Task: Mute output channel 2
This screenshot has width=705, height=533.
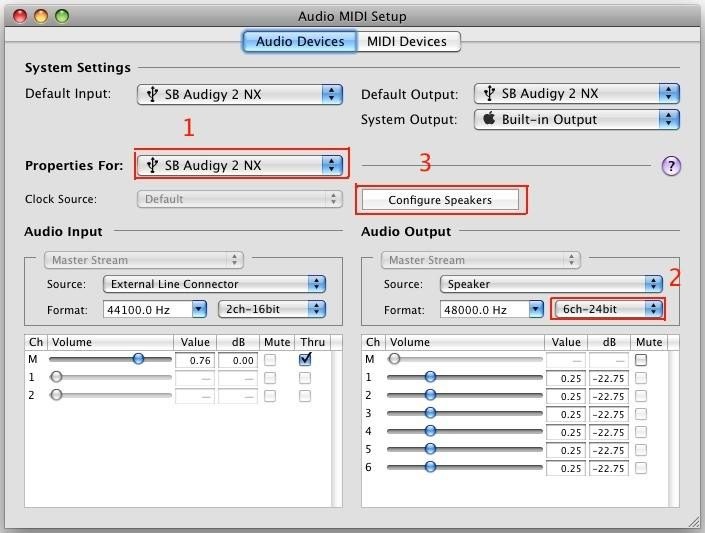Action: point(641,396)
